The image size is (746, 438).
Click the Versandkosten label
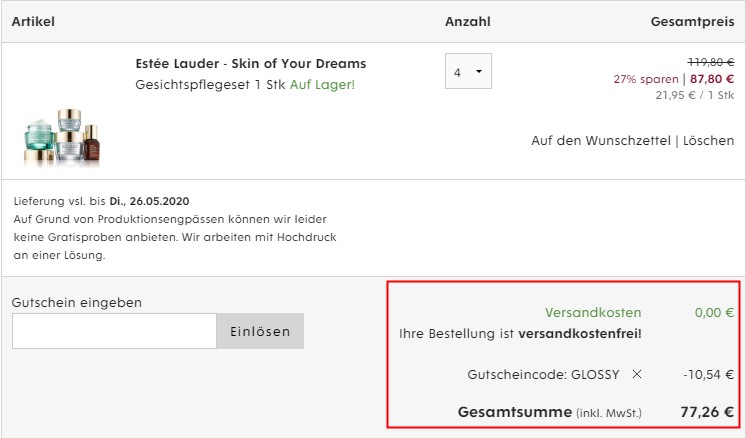pos(593,313)
